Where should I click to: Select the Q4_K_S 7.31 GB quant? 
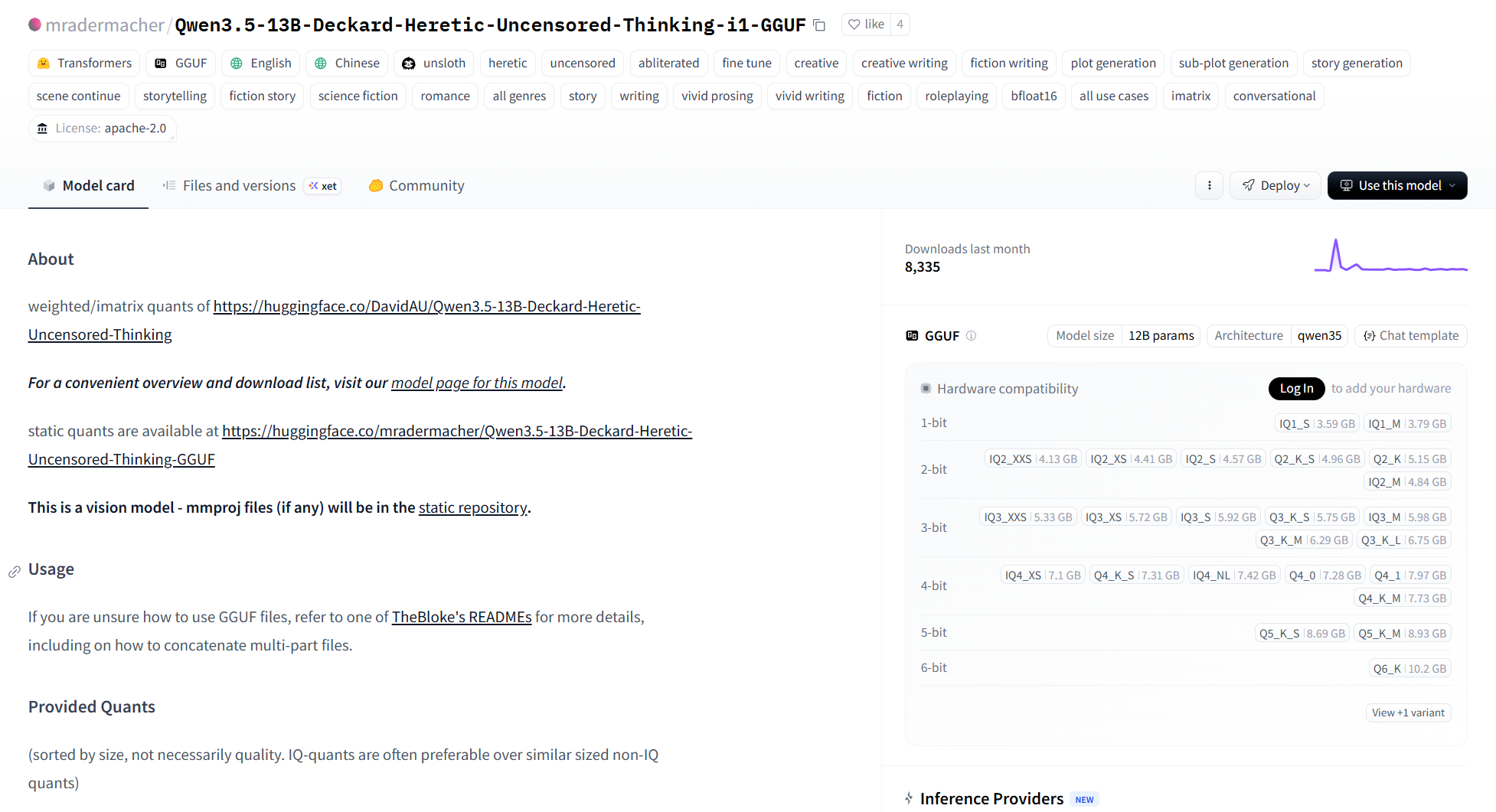pyautogui.click(x=1136, y=576)
